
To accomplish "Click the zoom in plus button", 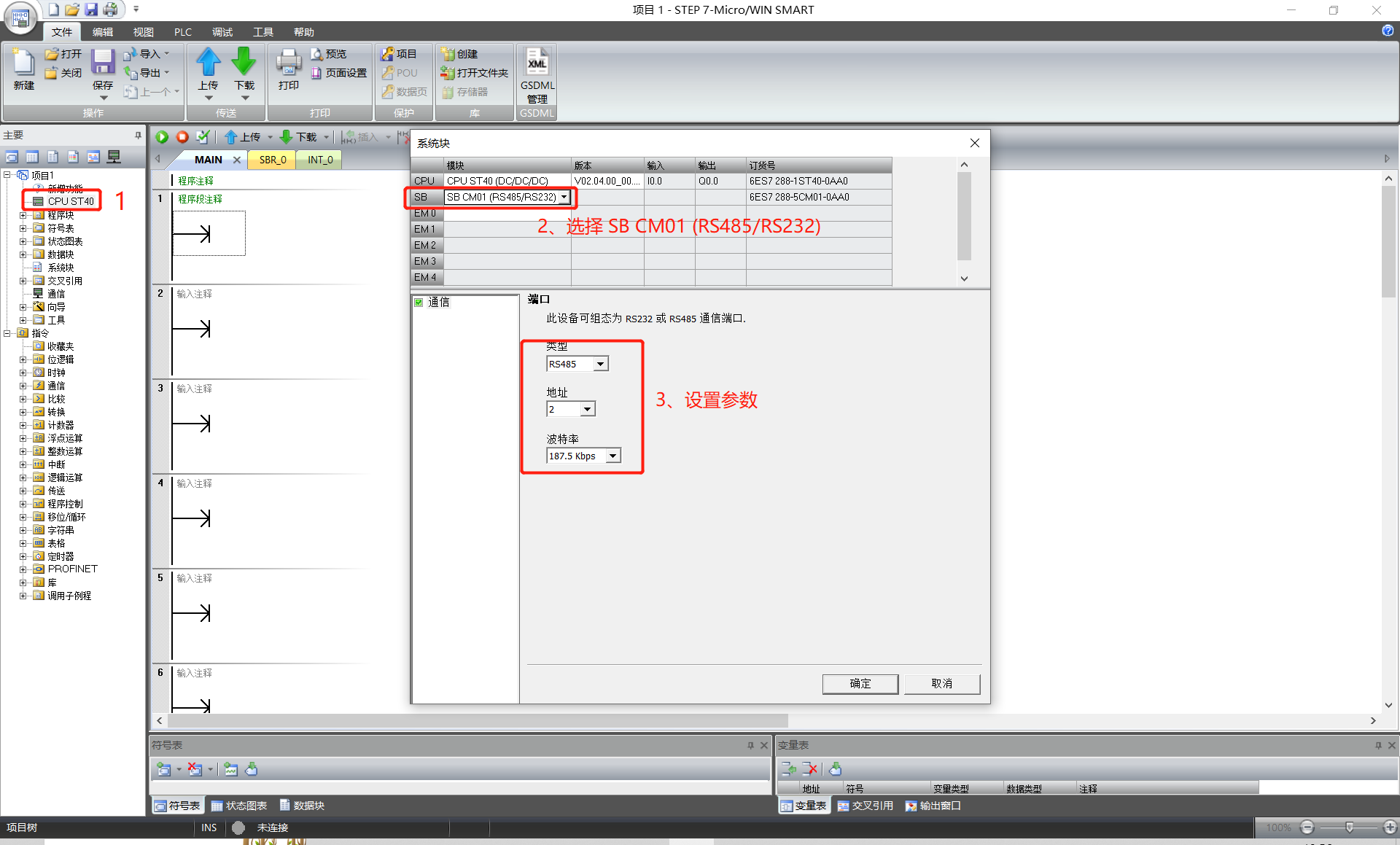I will click(1390, 827).
